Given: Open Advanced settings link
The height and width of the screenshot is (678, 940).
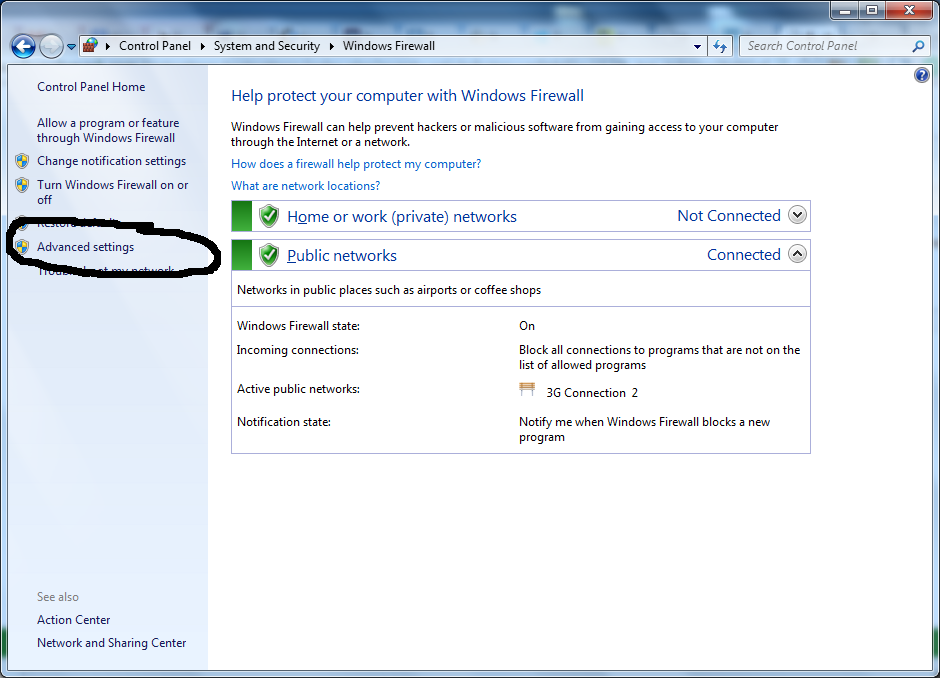Looking at the screenshot, I should [x=86, y=247].
